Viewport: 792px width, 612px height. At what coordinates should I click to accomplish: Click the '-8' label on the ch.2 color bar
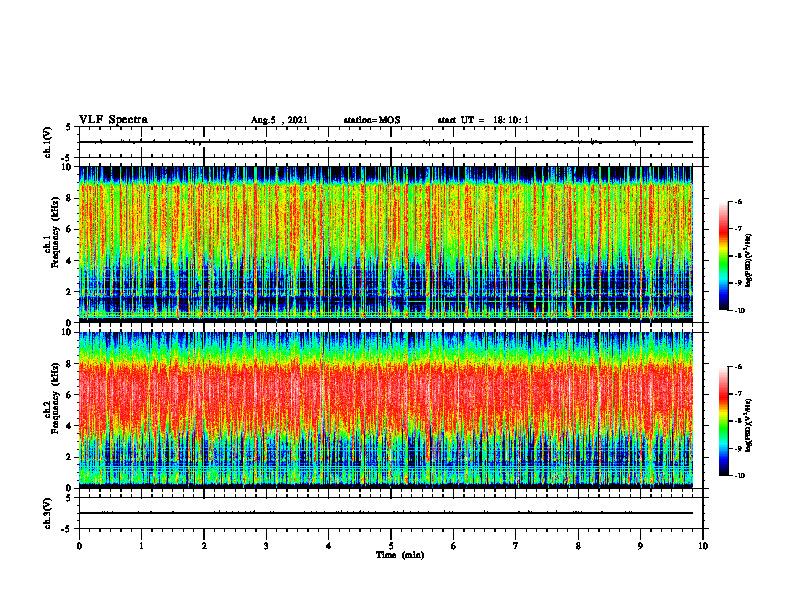[x=738, y=421]
